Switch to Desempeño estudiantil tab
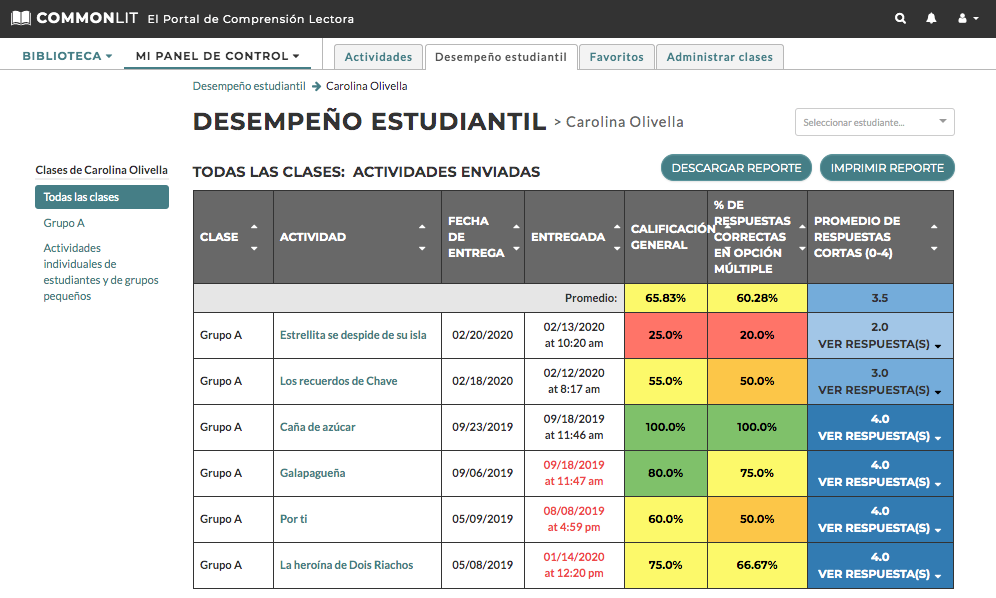 (501, 57)
